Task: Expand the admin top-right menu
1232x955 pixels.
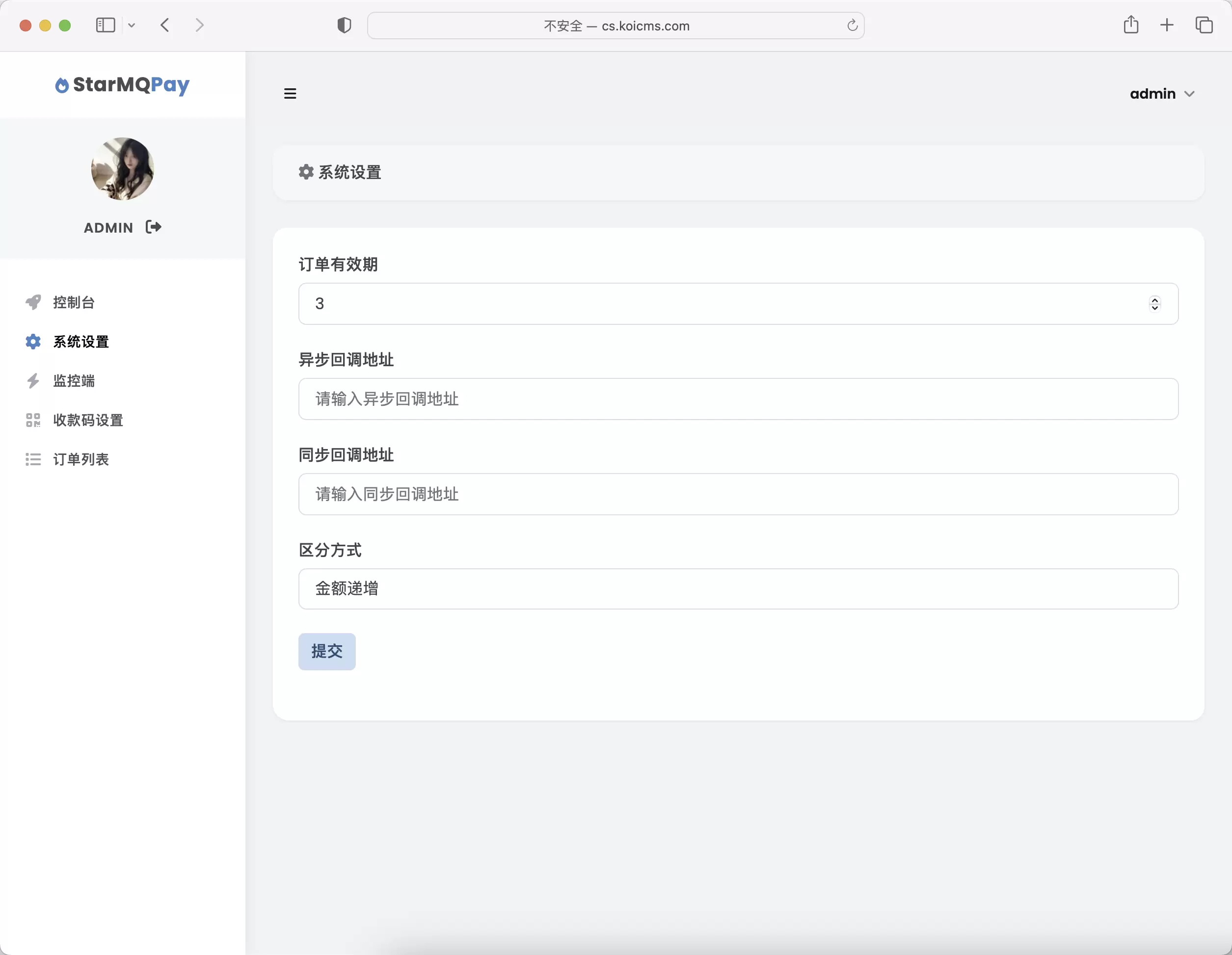Action: (1162, 93)
